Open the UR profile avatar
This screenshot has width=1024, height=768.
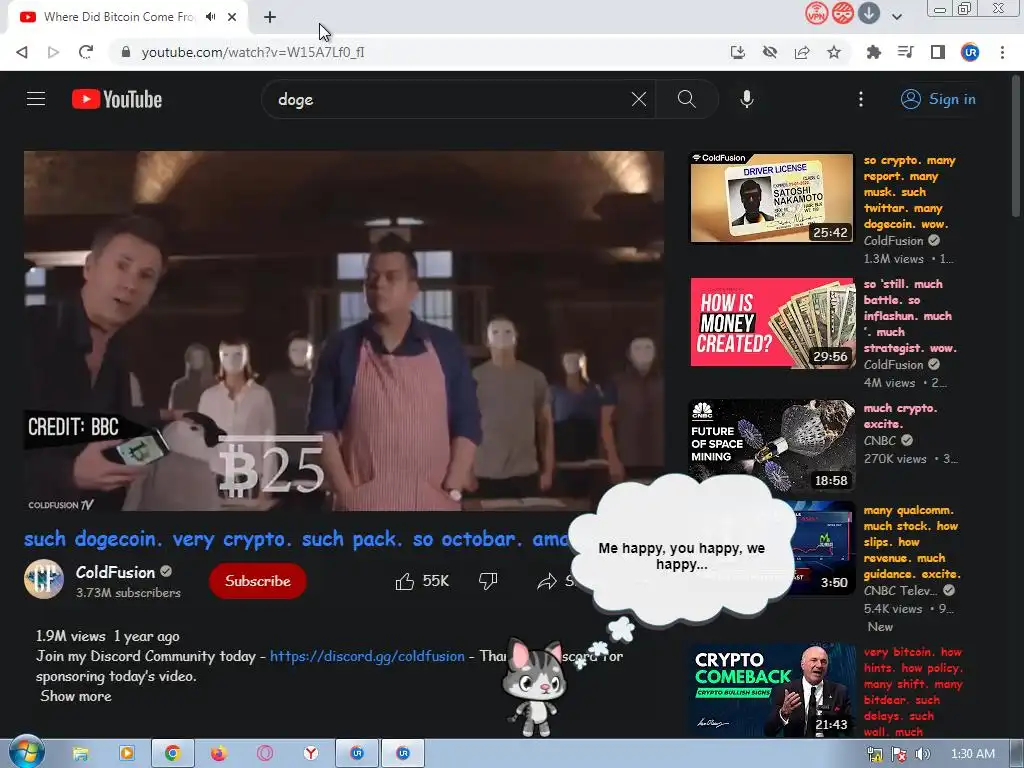970,52
